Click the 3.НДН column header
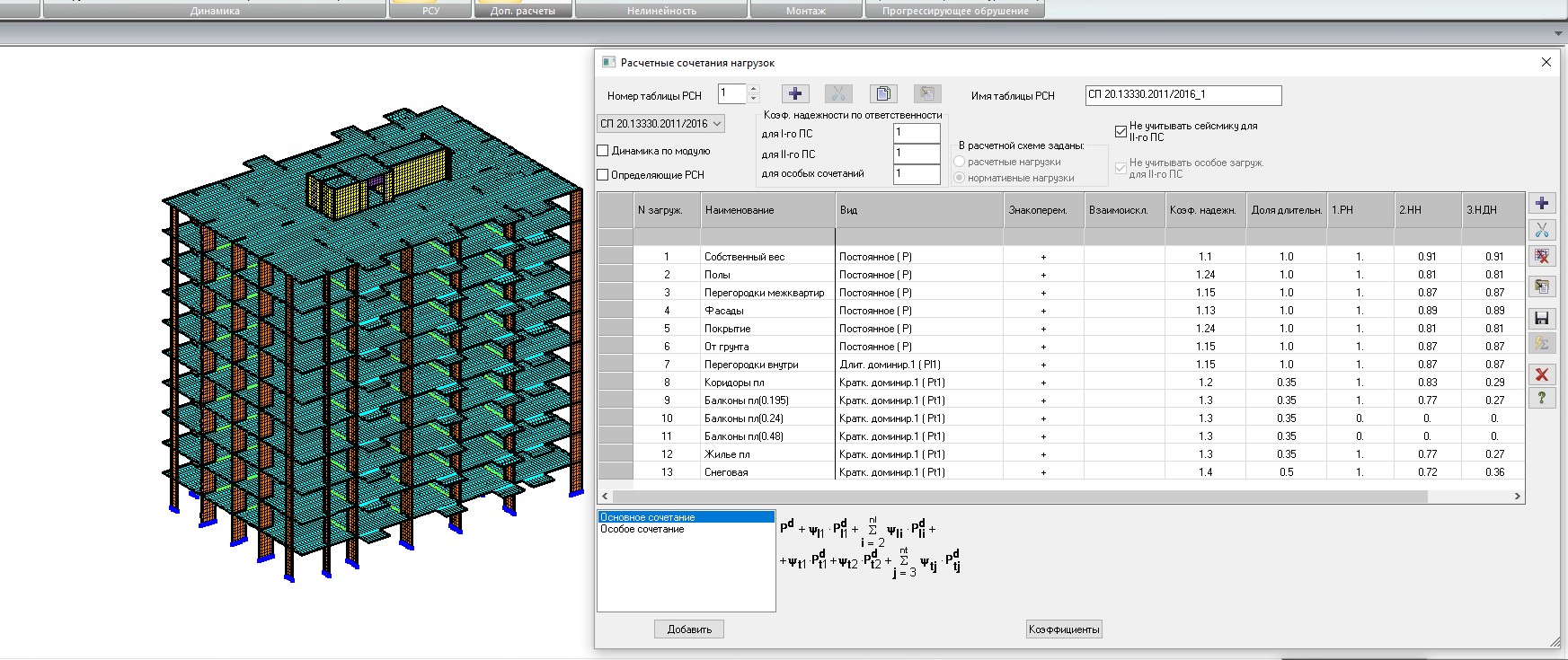Image resolution: width=1568 pixels, height=660 pixels. tap(1493, 210)
